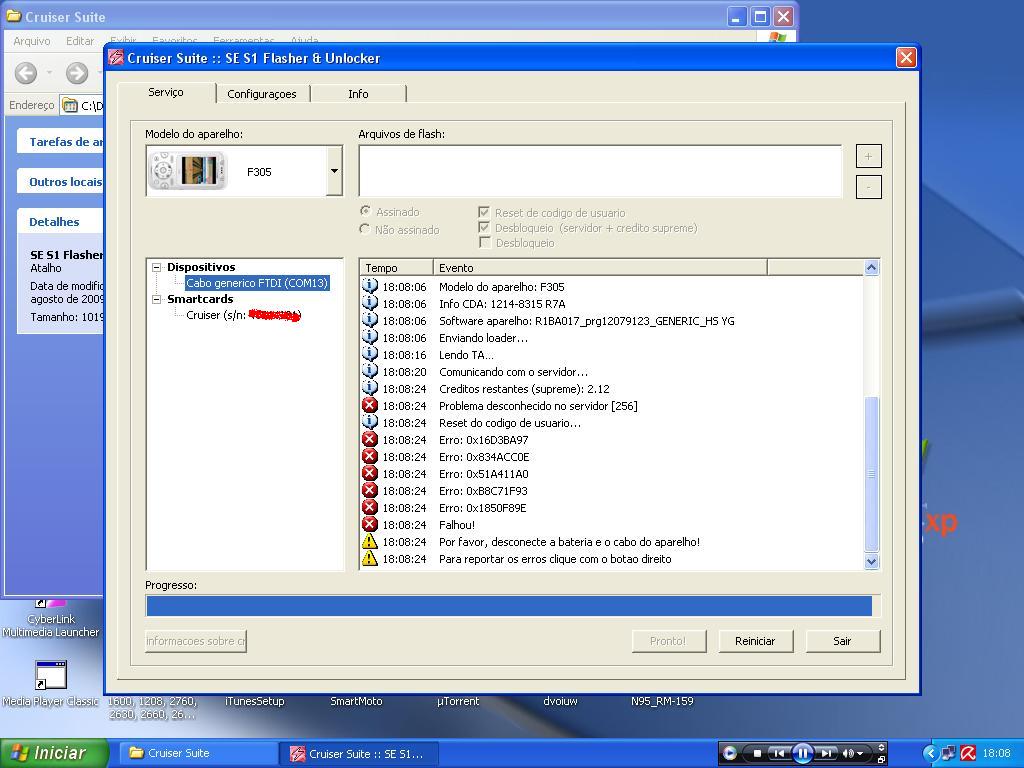
Task: Open the Explorer address bar field
Action: pos(82,105)
